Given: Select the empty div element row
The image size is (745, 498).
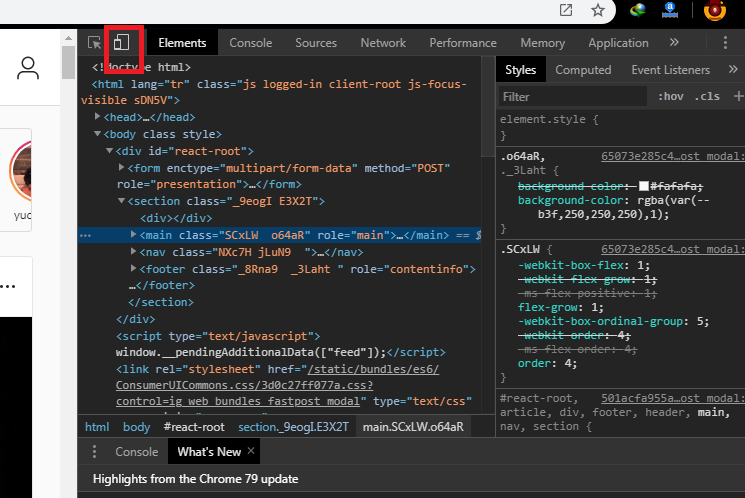Looking at the screenshot, I should pos(176,218).
